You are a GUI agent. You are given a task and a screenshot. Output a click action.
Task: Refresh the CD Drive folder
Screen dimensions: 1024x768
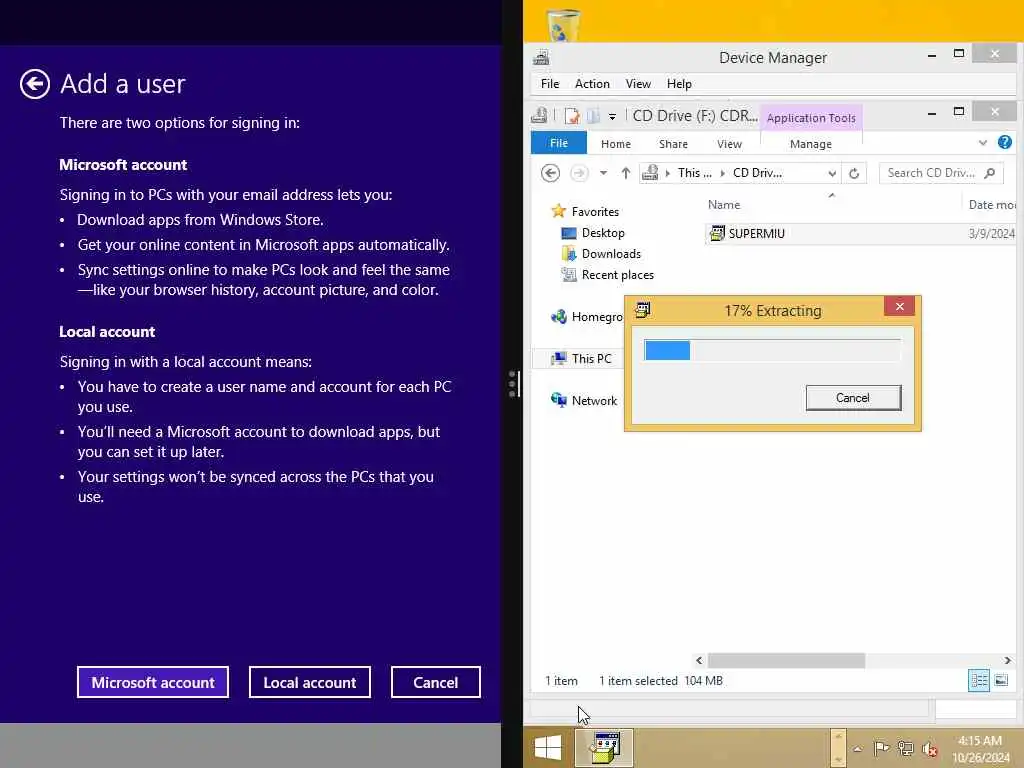pyautogui.click(x=854, y=173)
